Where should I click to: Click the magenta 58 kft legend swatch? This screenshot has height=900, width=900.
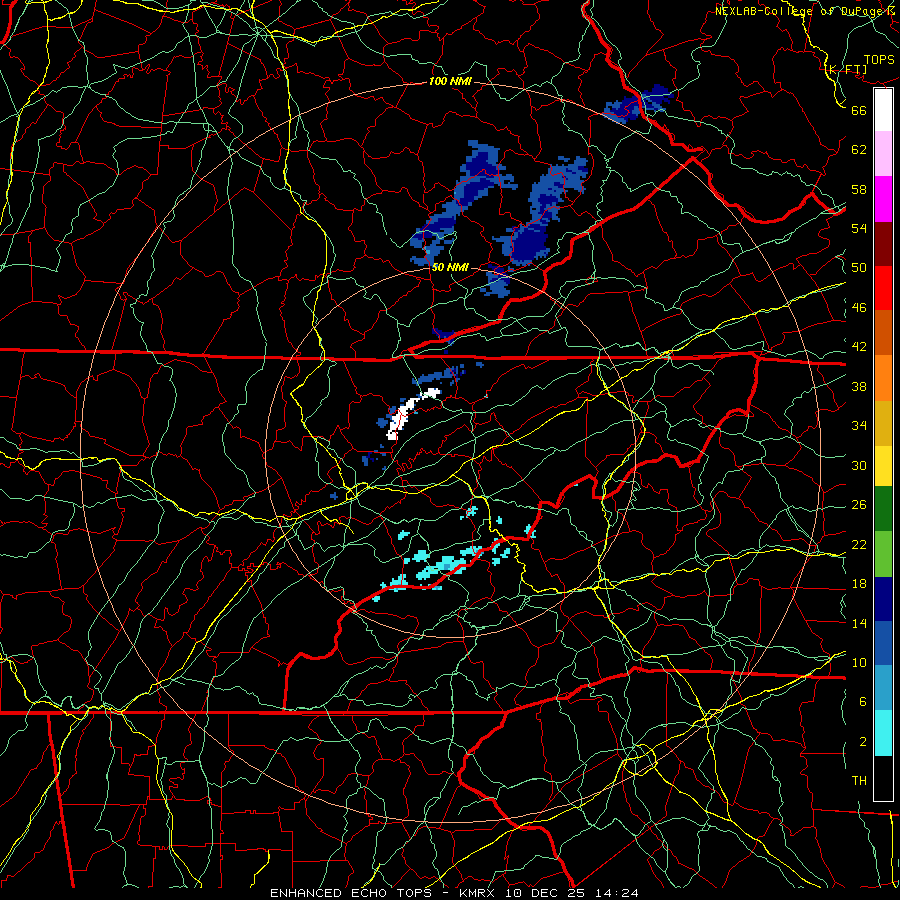click(883, 199)
